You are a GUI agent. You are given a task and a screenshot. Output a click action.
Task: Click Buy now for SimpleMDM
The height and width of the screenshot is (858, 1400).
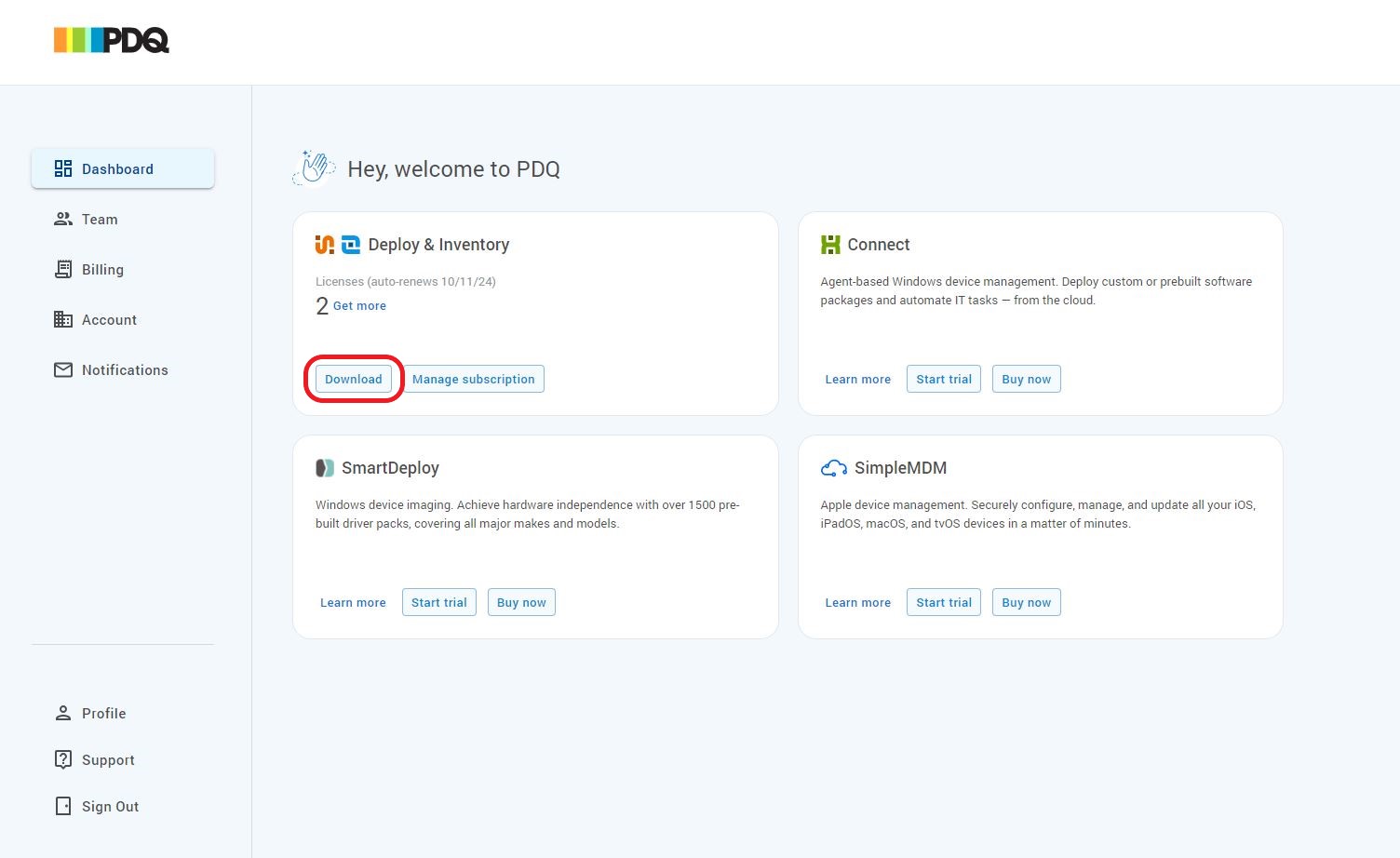[x=1027, y=602]
